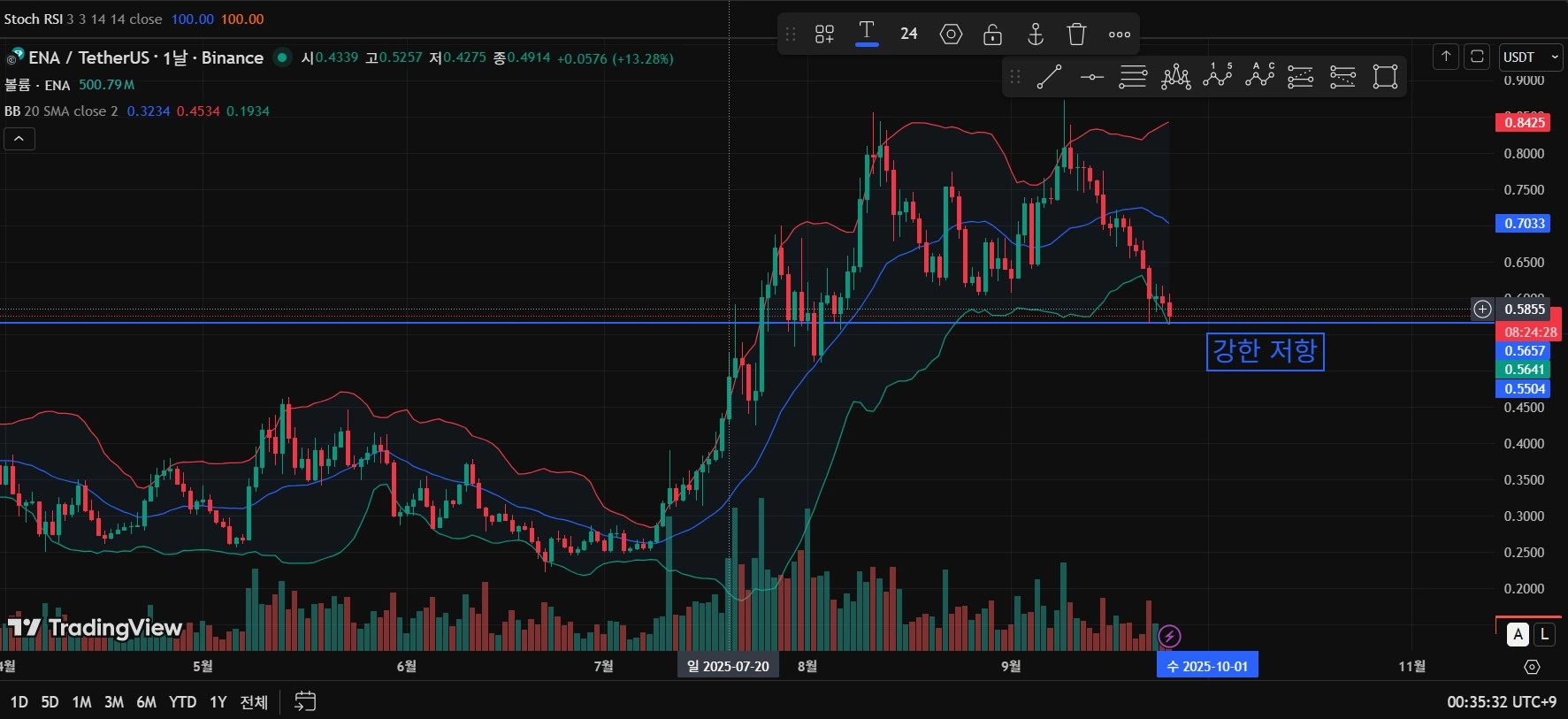This screenshot has width=1568, height=719.
Task: Click the maximize chart pane icon
Action: [1477, 57]
